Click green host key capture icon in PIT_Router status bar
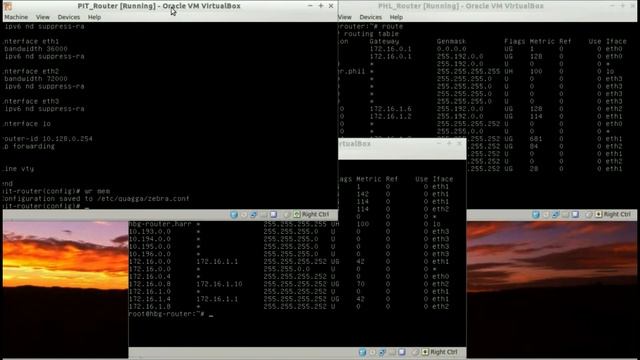 tap(297, 214)
